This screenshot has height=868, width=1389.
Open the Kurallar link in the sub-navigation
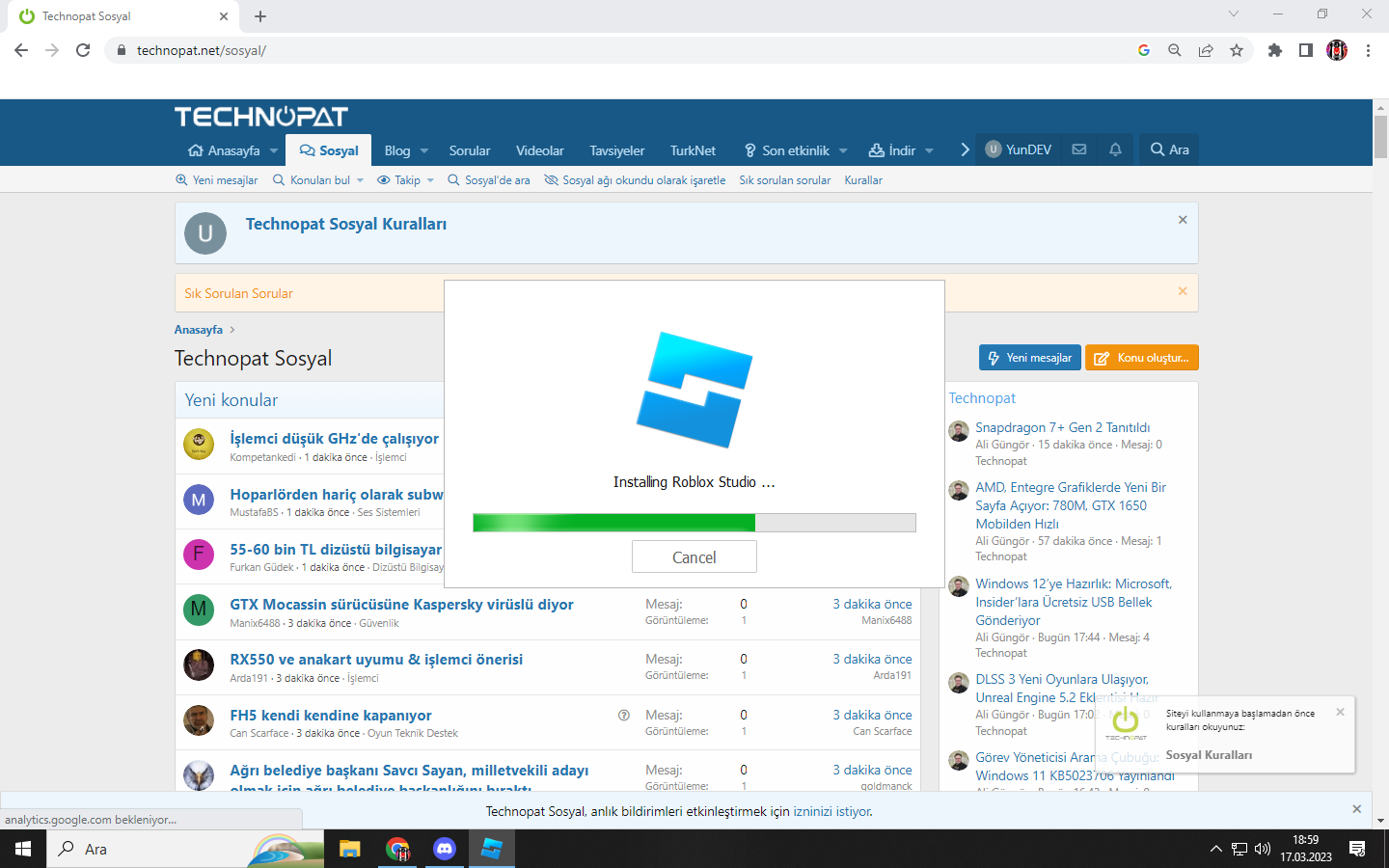[863, 180]
